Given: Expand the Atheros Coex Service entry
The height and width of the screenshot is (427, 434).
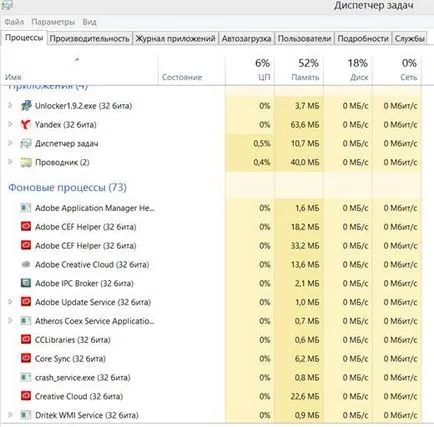Looking at the screenshot, I should point(10,321).
